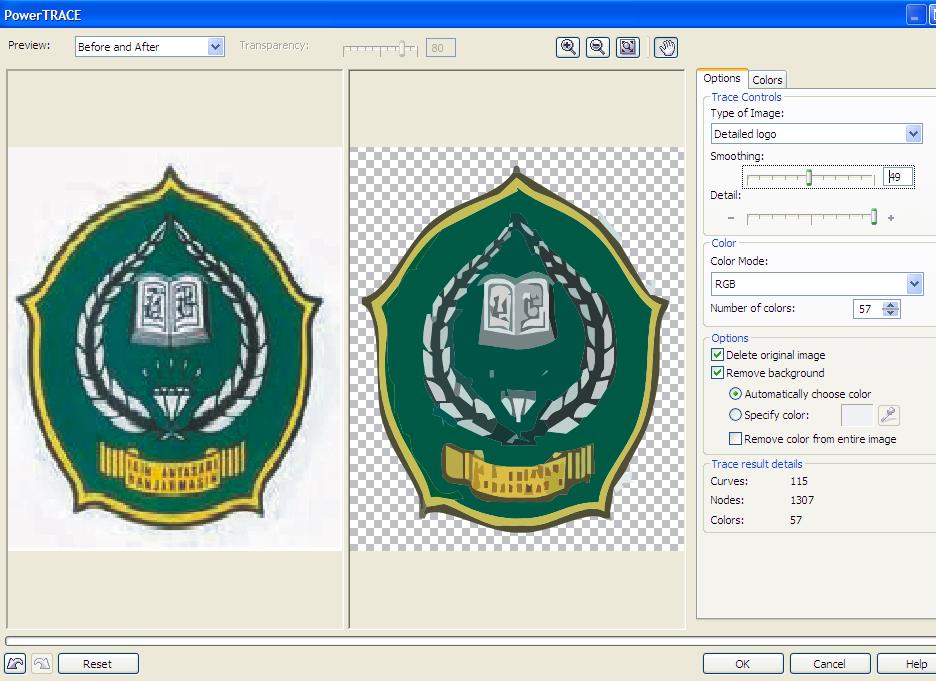Screen dimensions: 936x681
Task: Click the Cancel button
Action: tap(830, 664)
